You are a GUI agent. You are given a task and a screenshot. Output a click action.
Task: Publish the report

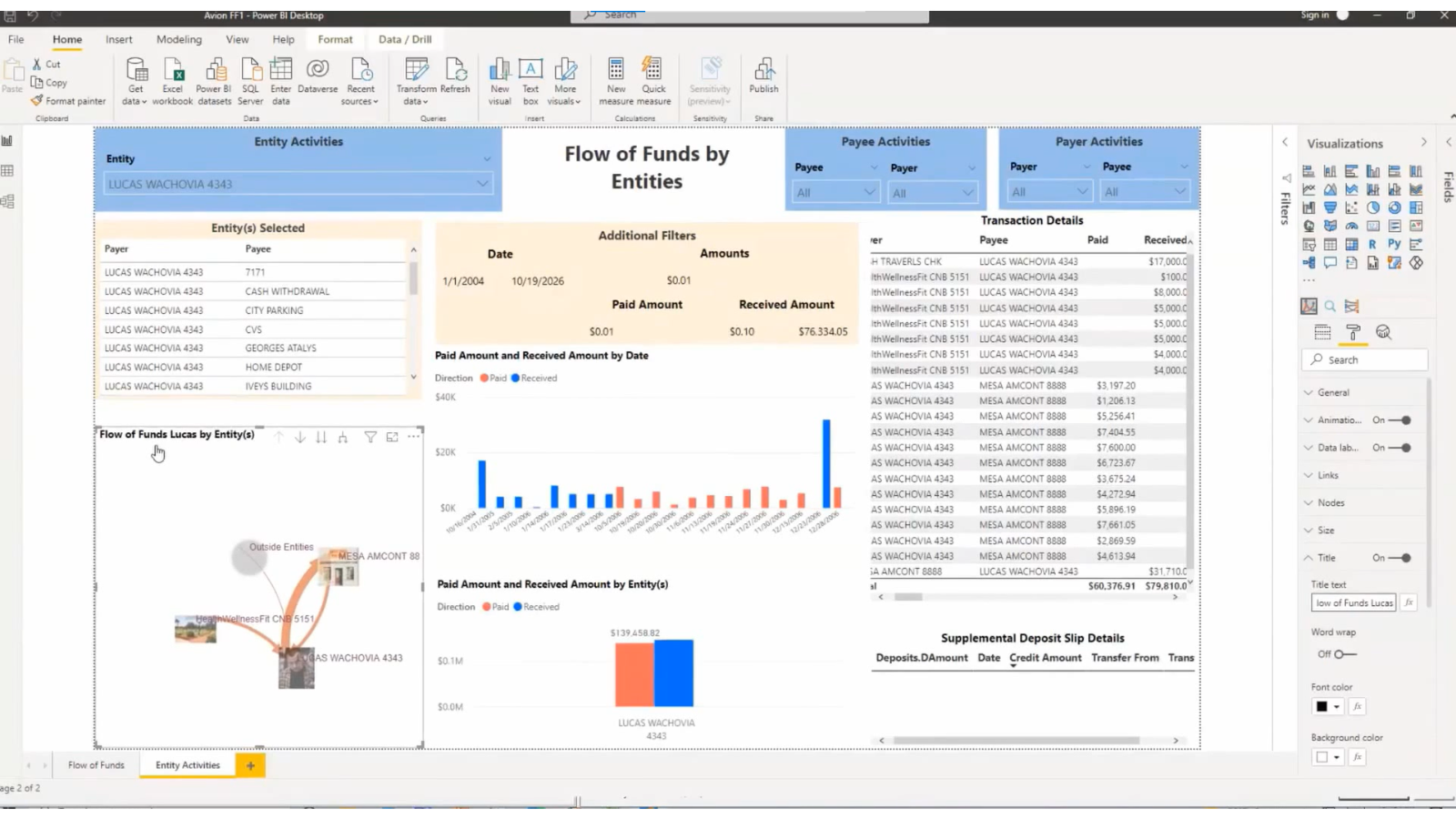pos(763,76)
